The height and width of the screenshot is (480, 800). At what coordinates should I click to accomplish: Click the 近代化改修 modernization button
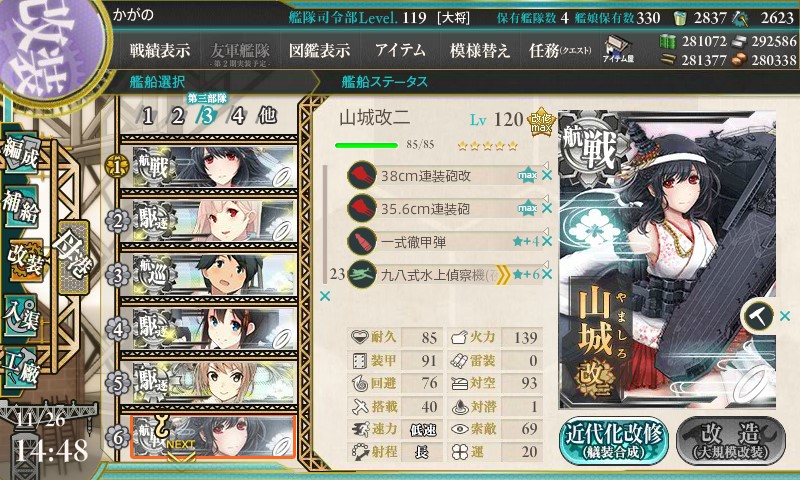[x=614, y=441]
